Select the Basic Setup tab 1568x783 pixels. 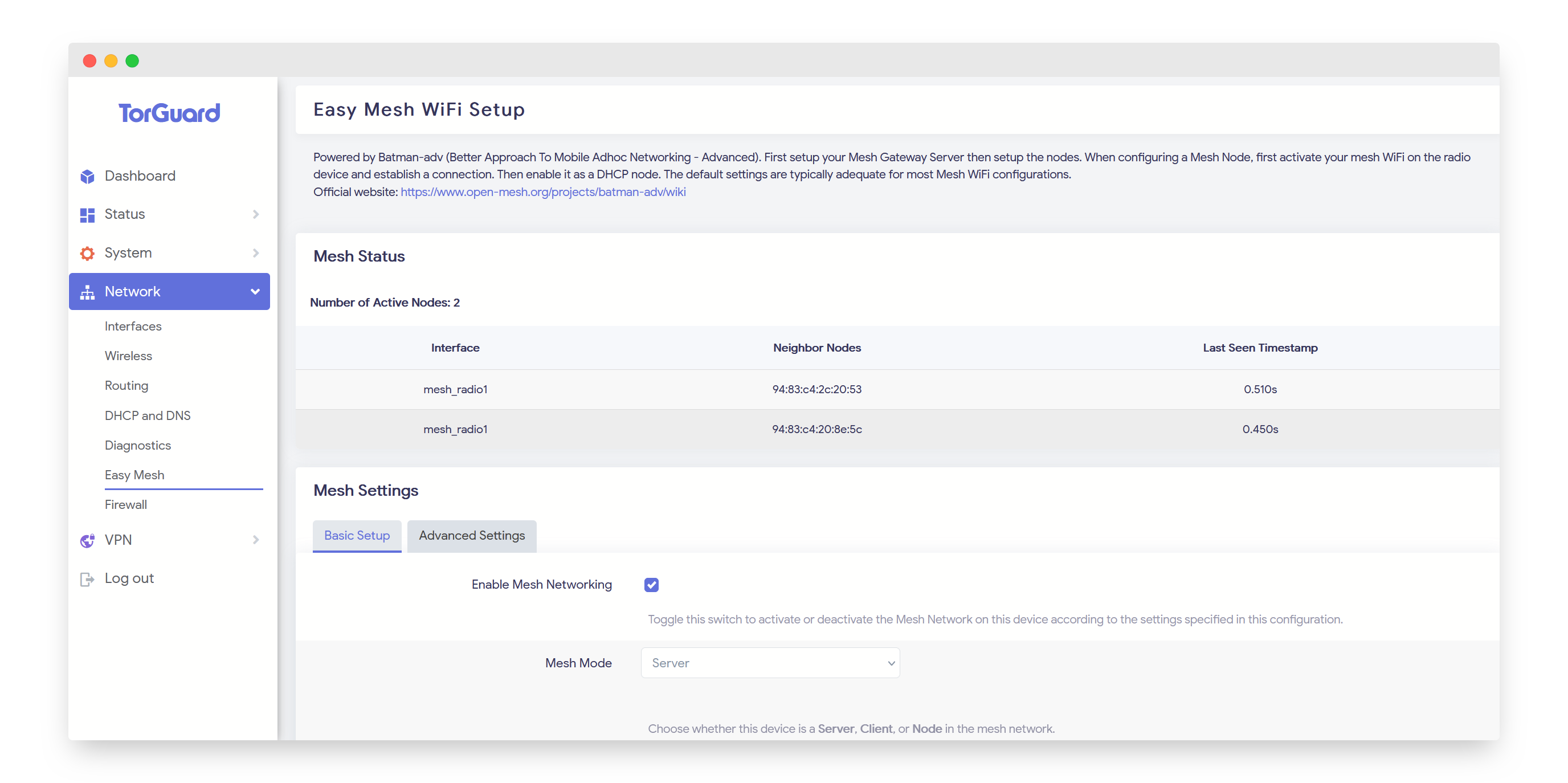pyautogui.click(x=357, y=536)
